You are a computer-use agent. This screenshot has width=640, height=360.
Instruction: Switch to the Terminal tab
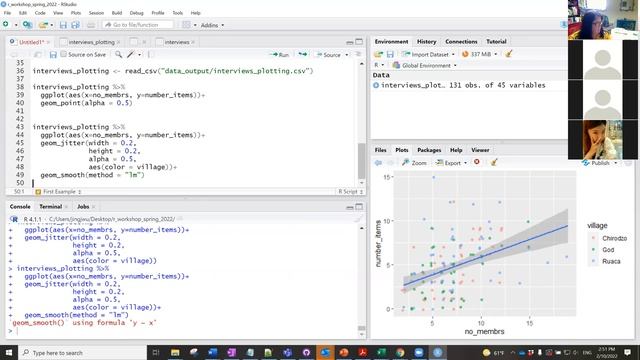[x=51, y=207]
